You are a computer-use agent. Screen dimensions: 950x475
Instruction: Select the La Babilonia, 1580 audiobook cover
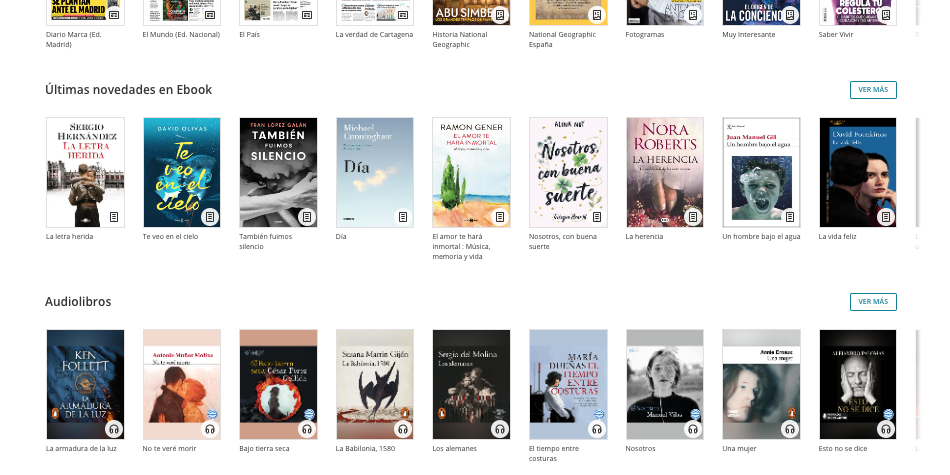point(375,385)
